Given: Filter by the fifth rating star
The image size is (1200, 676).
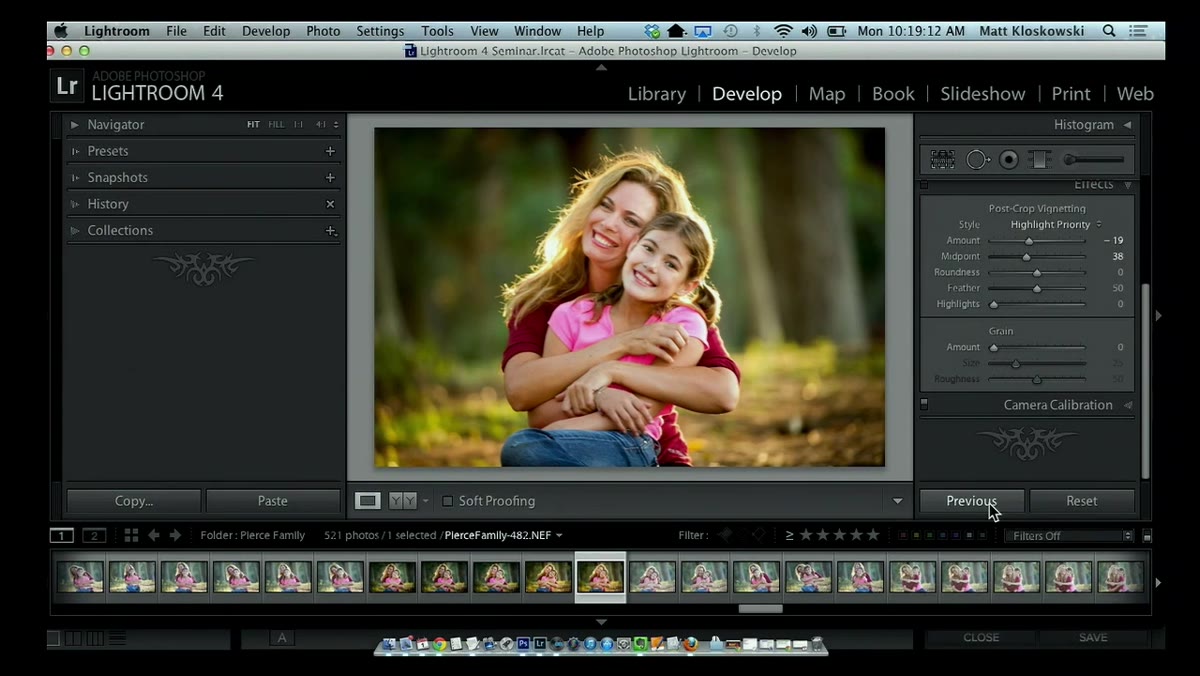Looking at the screenshot, I should 873,535.
